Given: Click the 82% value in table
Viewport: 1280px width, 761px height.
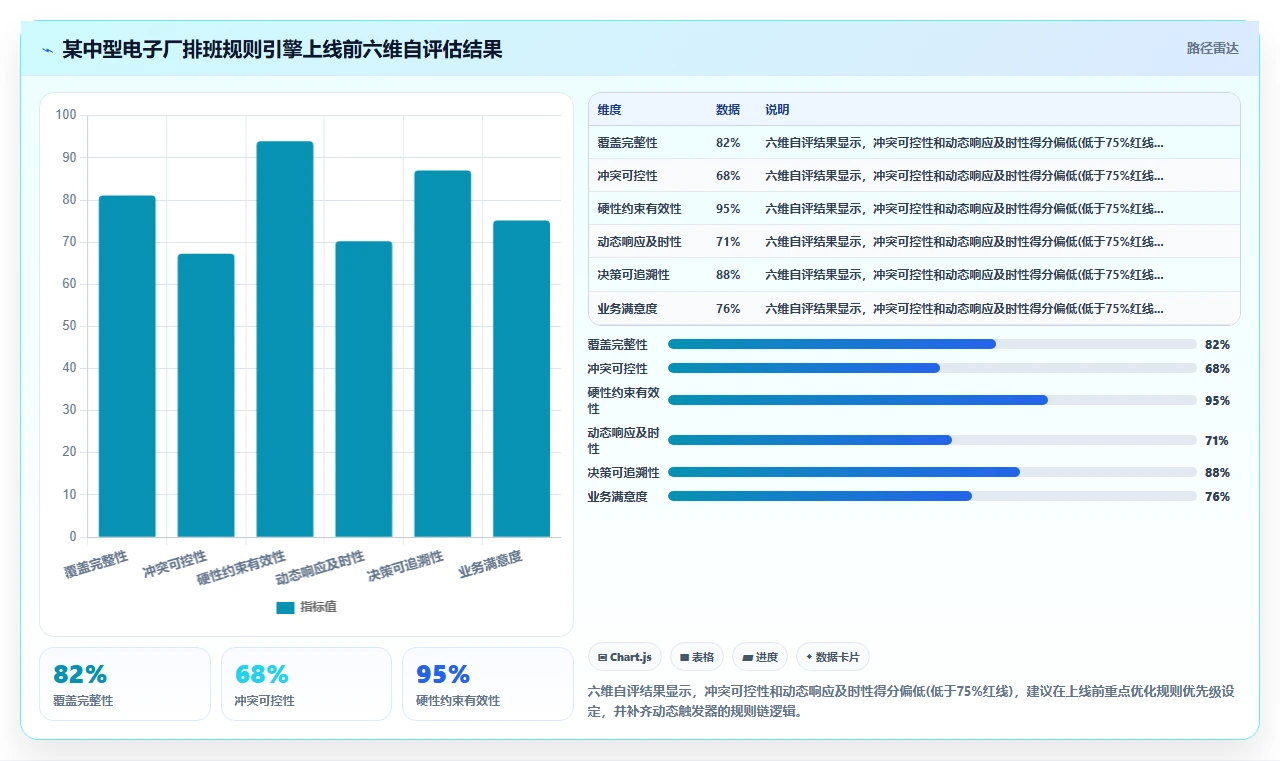Looking at the screenshot, I should 728,143.
